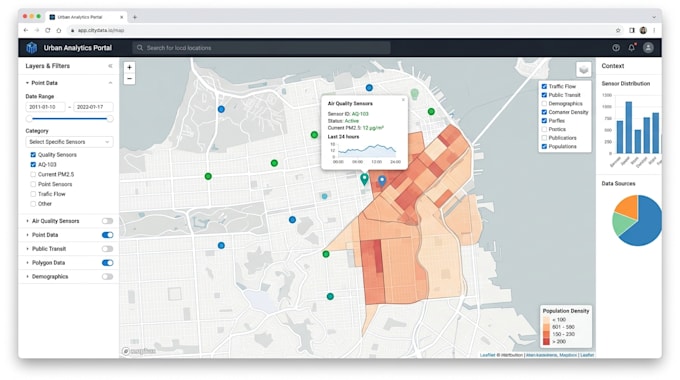
Task: Check the Point Sensors checkbox
Action: [33, 184]
